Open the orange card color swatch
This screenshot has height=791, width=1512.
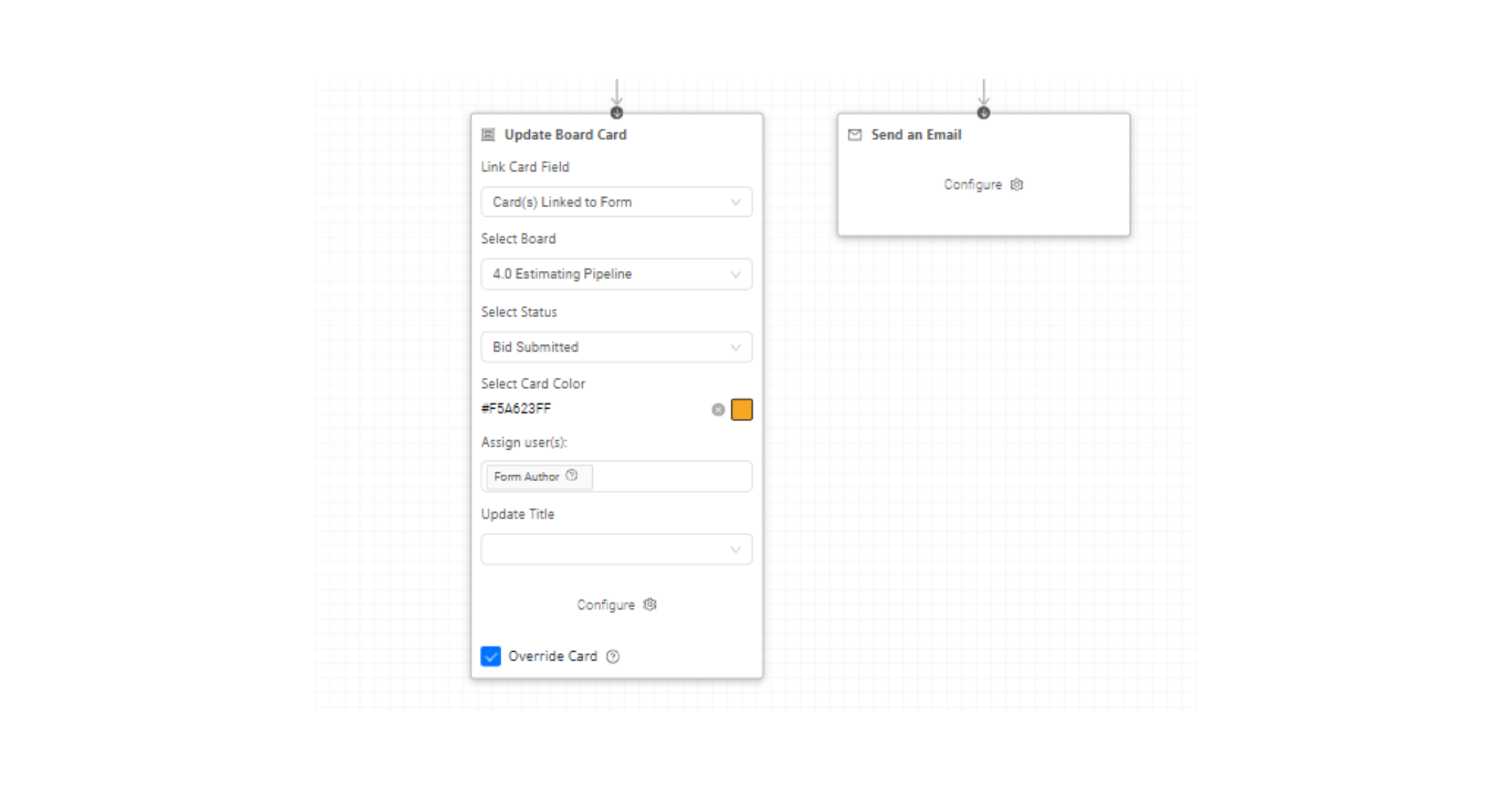742,409
